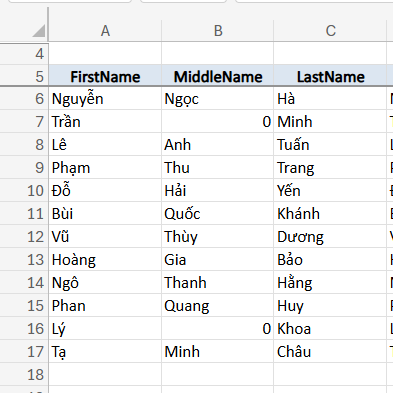
Task: Select row 6 header
Action: point(24,99)
